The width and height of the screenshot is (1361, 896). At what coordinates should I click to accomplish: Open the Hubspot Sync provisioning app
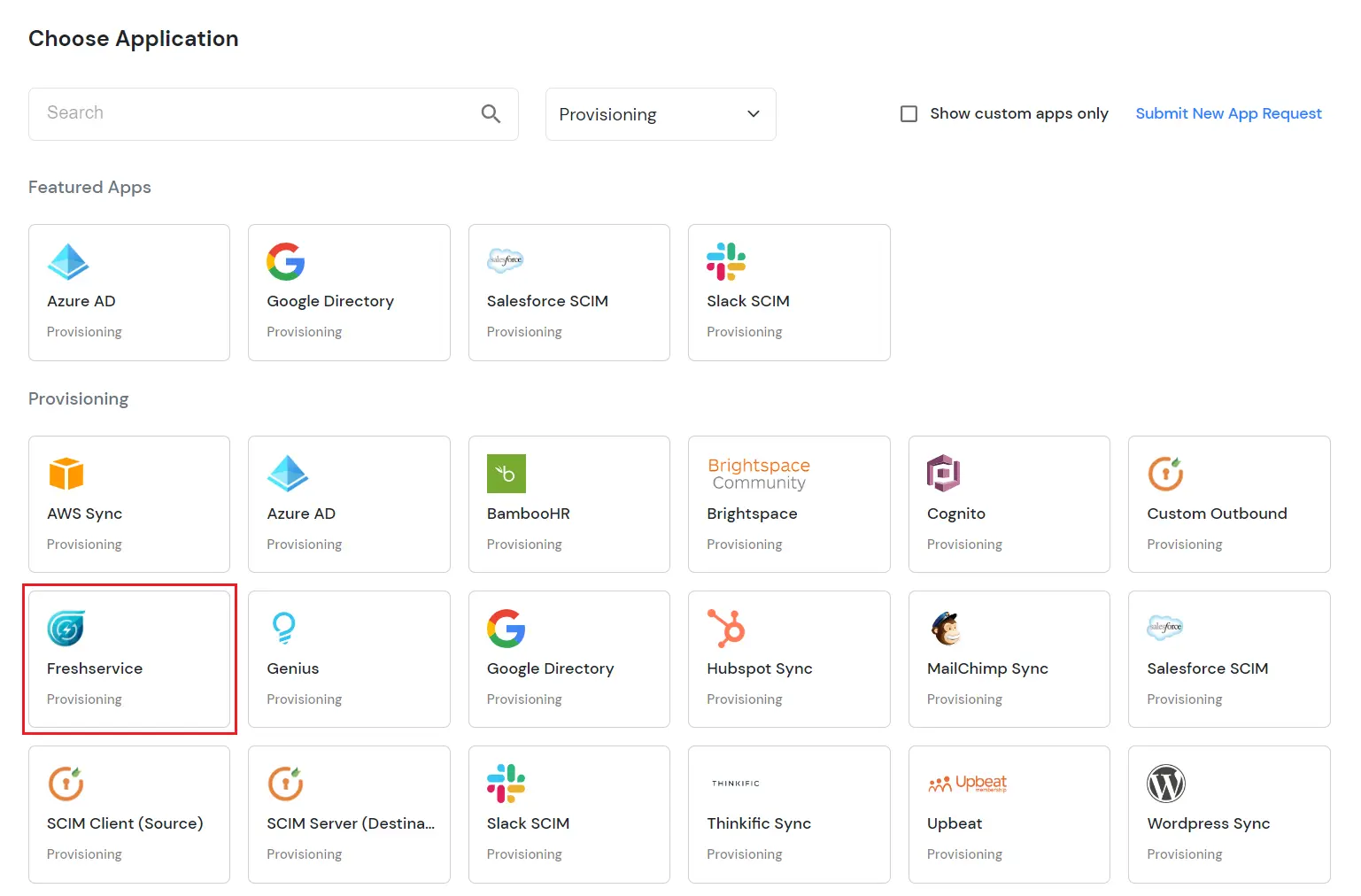725,630
